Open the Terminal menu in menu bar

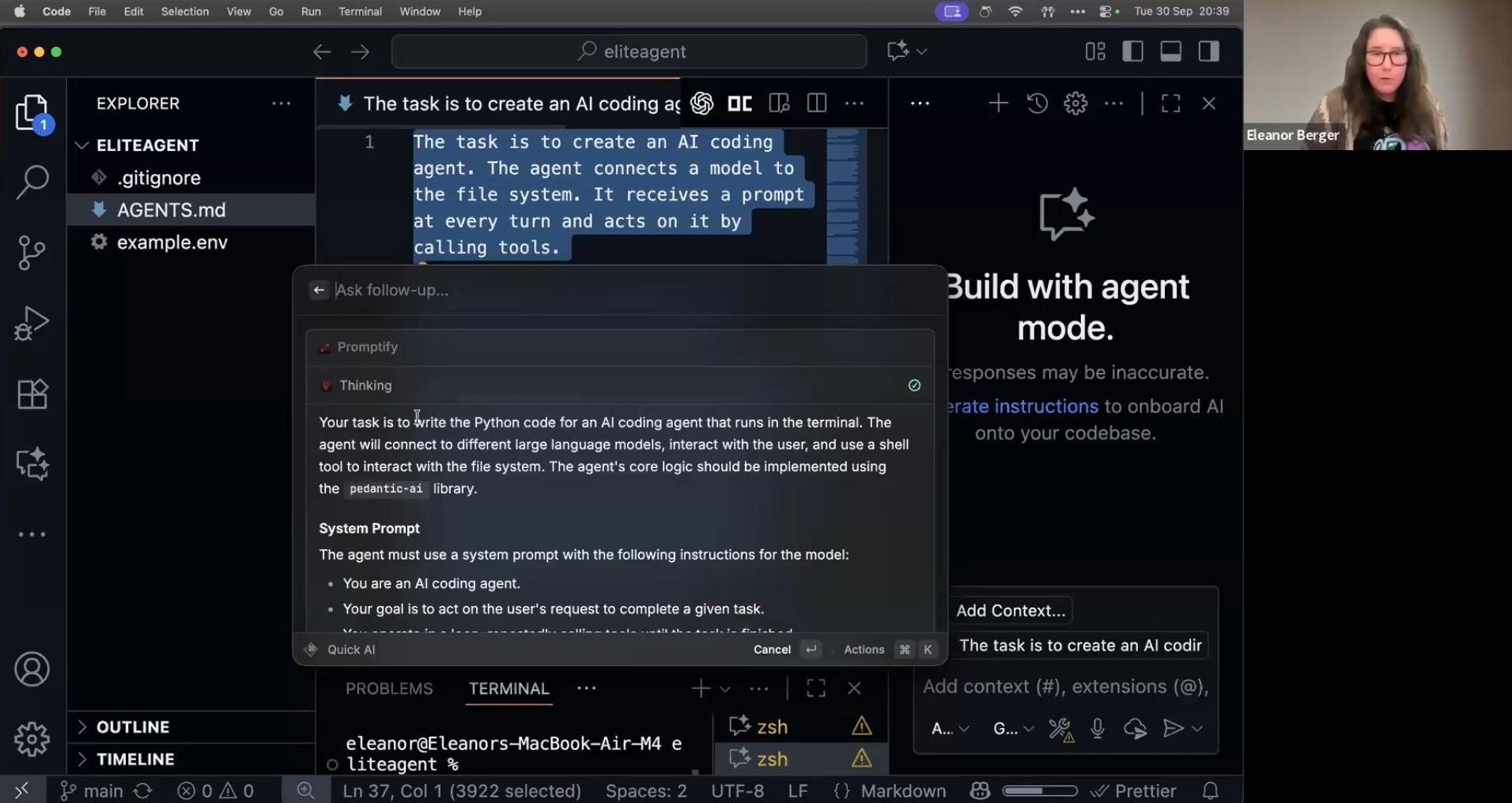(x=360, y=11)
